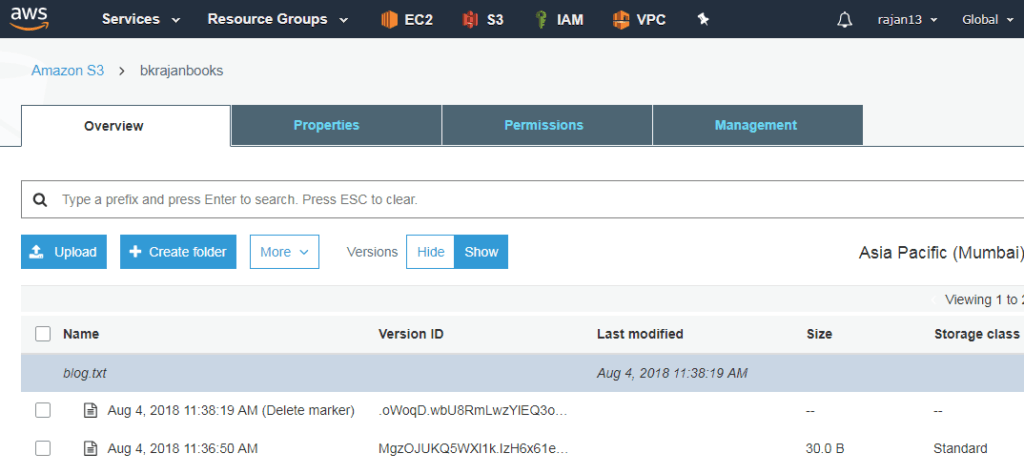This screenshot has height=474, width=1024.
Task: Click the 30.0 B size value
Action: (825, 449)
